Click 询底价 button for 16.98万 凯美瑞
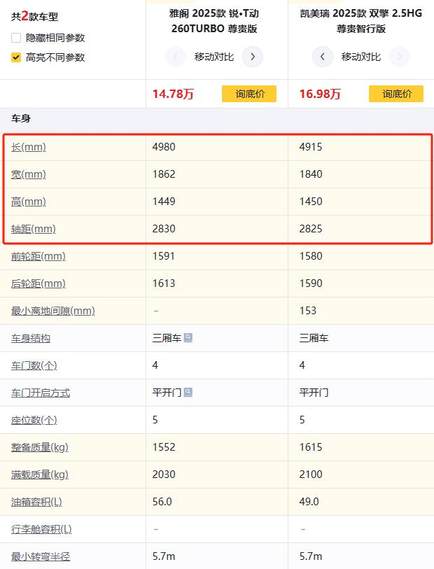Image resolution: width=434 pixels, height=569 pixels. click(396, 94)
